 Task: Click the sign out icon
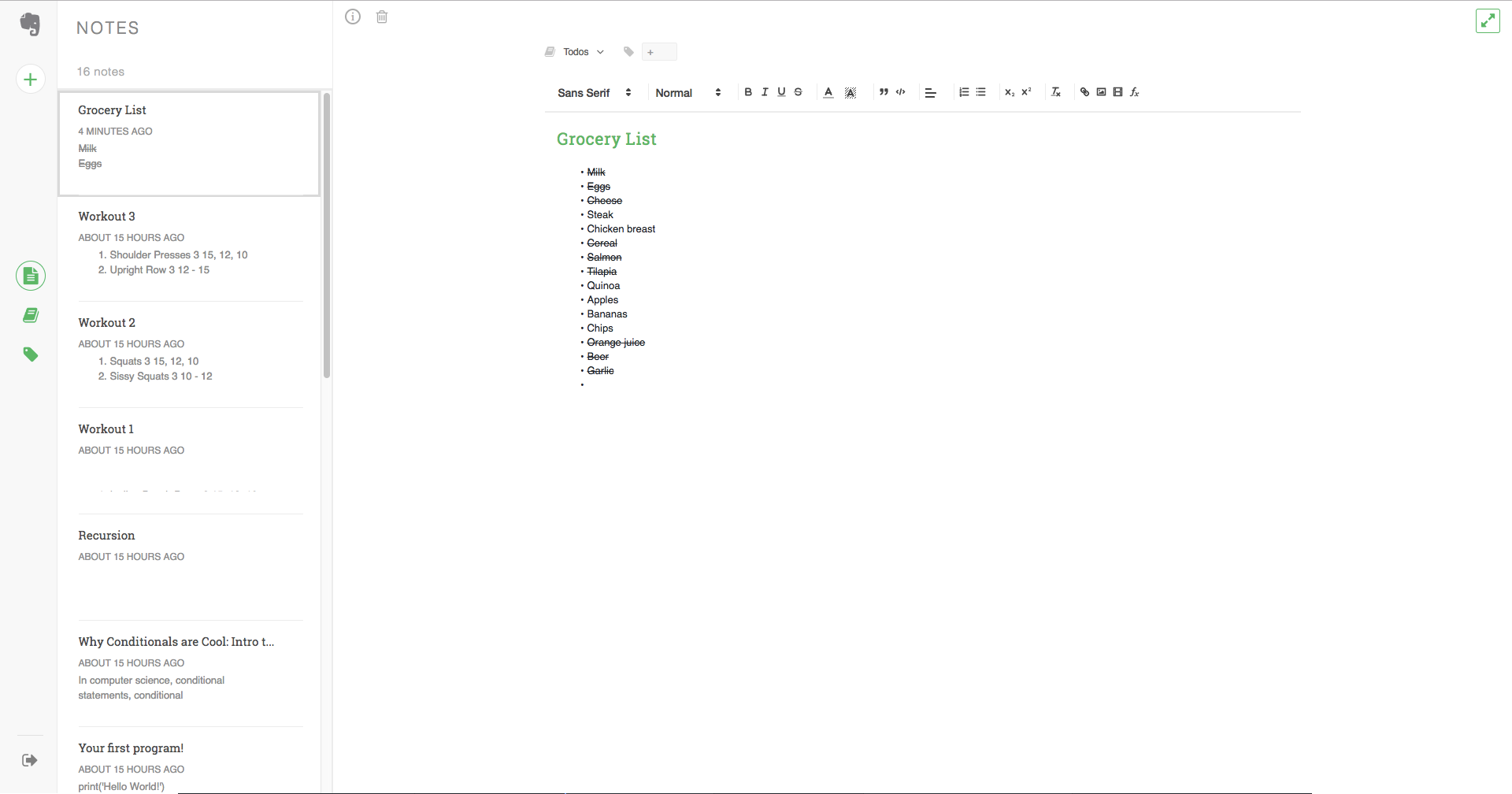click(x=30, y=760)
